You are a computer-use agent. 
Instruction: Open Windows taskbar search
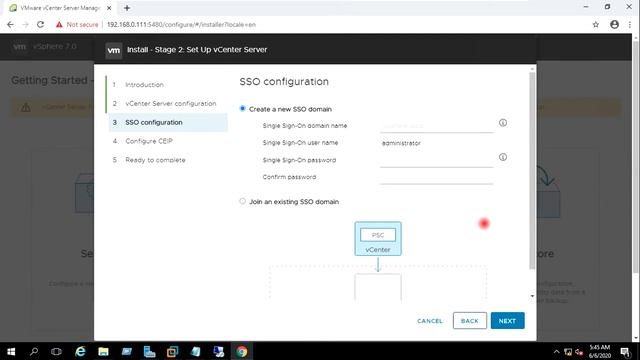(x=34, y=351)
